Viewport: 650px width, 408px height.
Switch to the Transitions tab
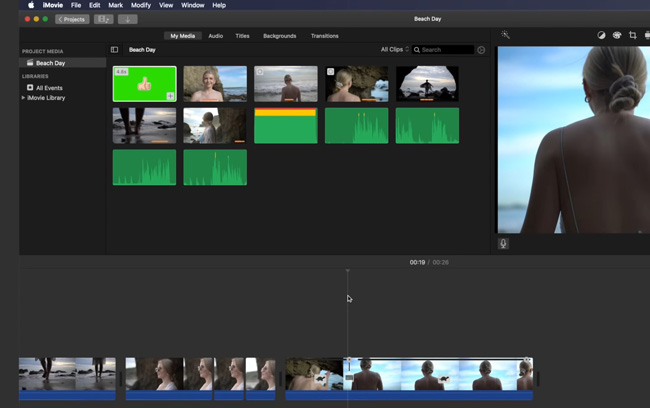tap(325, 36)
